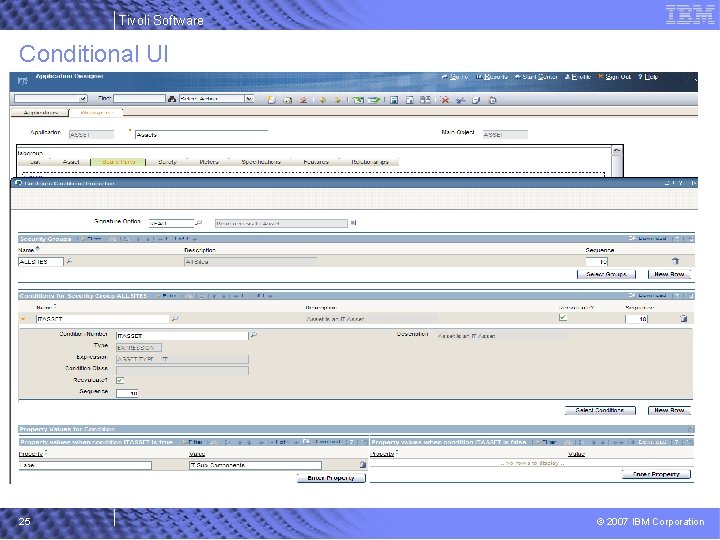Screen dimensions: 720x540
Task: Click the Signature Option input field
Action: [171, 223]
